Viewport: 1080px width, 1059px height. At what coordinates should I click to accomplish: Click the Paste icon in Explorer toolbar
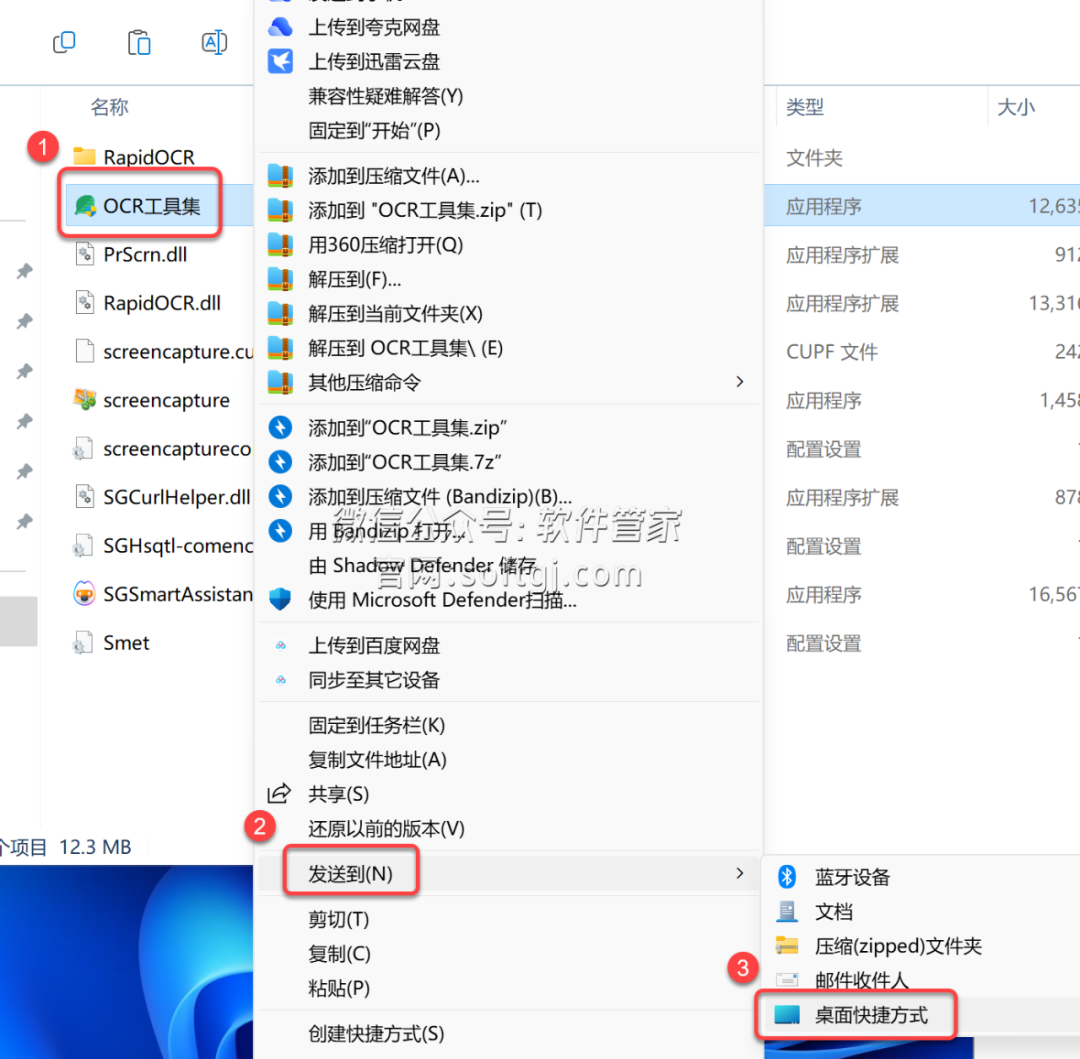coord(139,42)
